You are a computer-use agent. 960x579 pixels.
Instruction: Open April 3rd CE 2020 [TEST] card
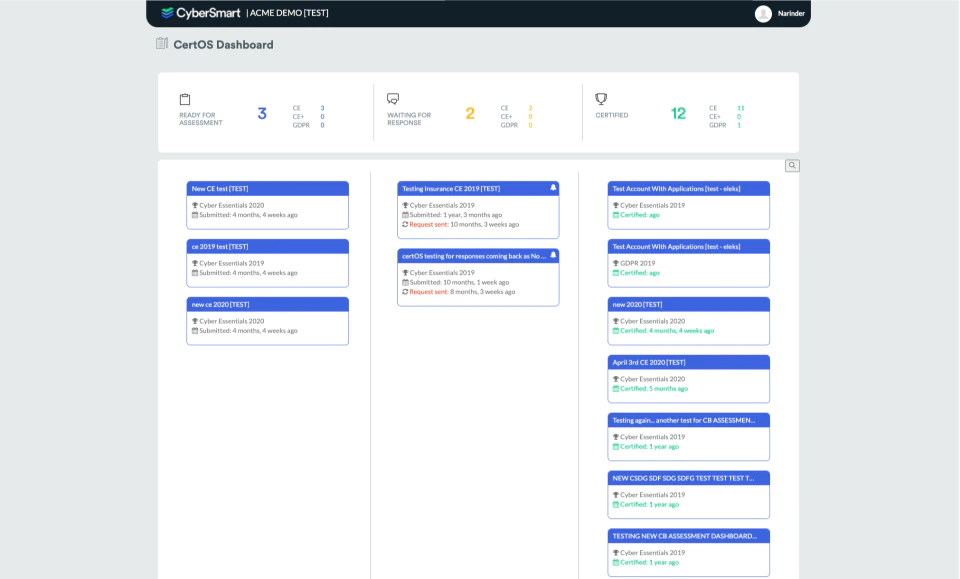(x=689, y=379)
